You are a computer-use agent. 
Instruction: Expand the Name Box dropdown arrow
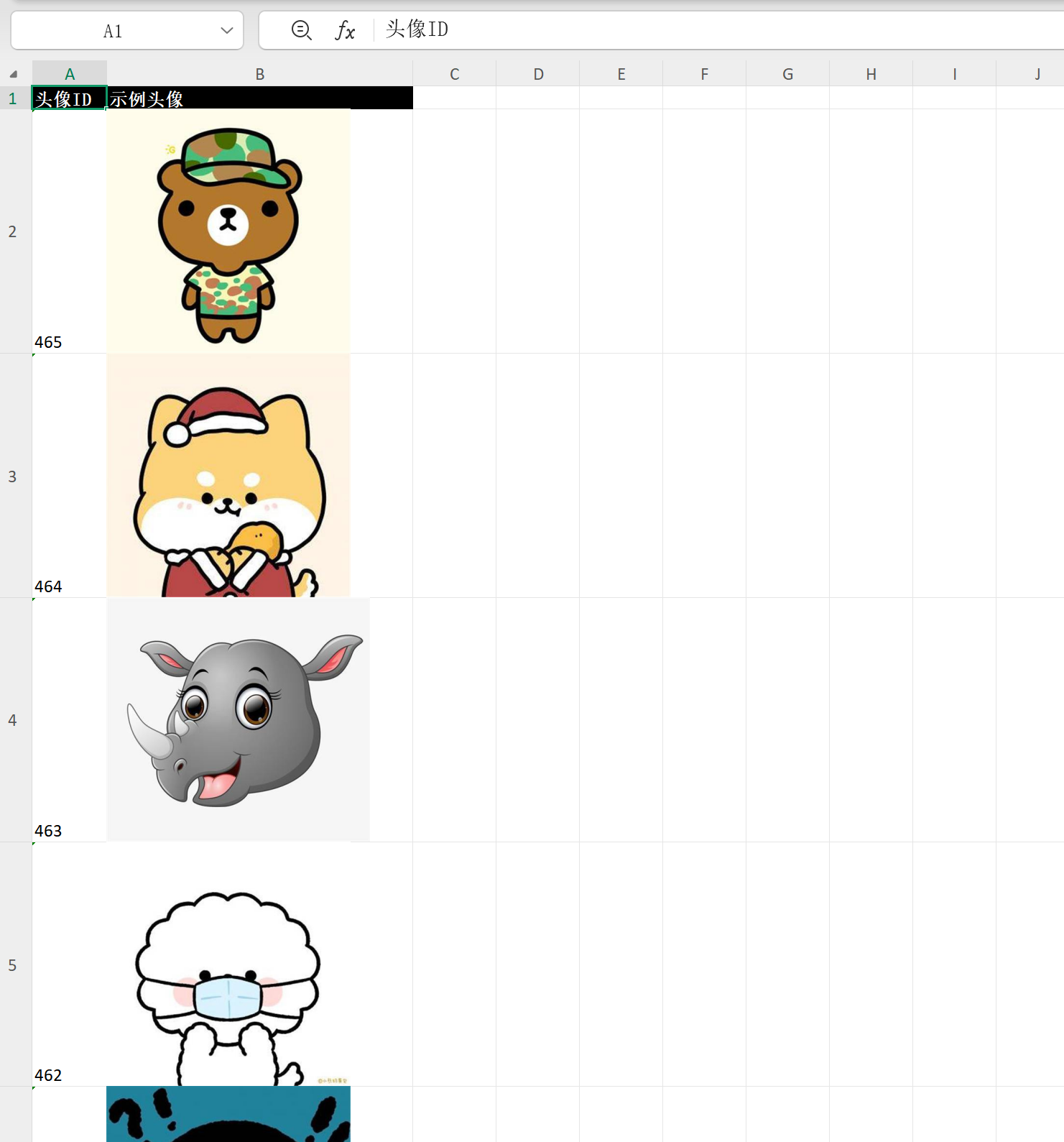(227, 30)
